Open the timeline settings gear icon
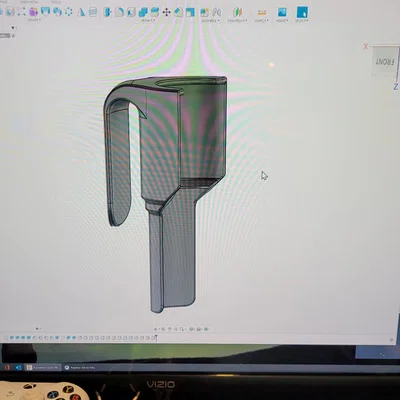This screenshot has width=400, height=400. [x=391, y=340]
